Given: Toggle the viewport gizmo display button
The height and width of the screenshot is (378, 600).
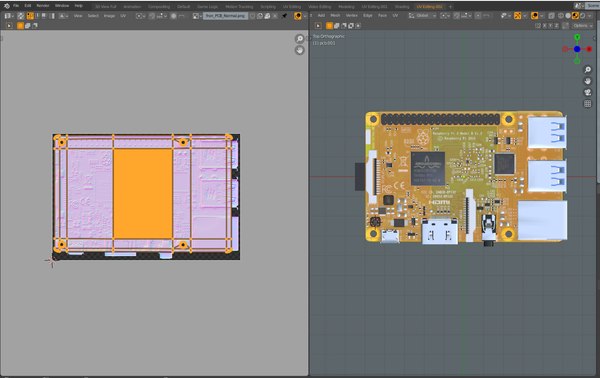Looking at the screenshot, I should 518,16.
